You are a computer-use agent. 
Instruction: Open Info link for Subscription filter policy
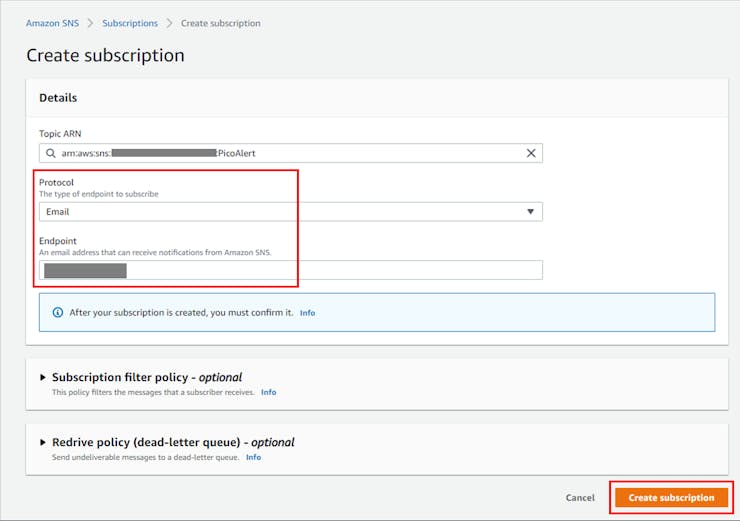point(268,393)
